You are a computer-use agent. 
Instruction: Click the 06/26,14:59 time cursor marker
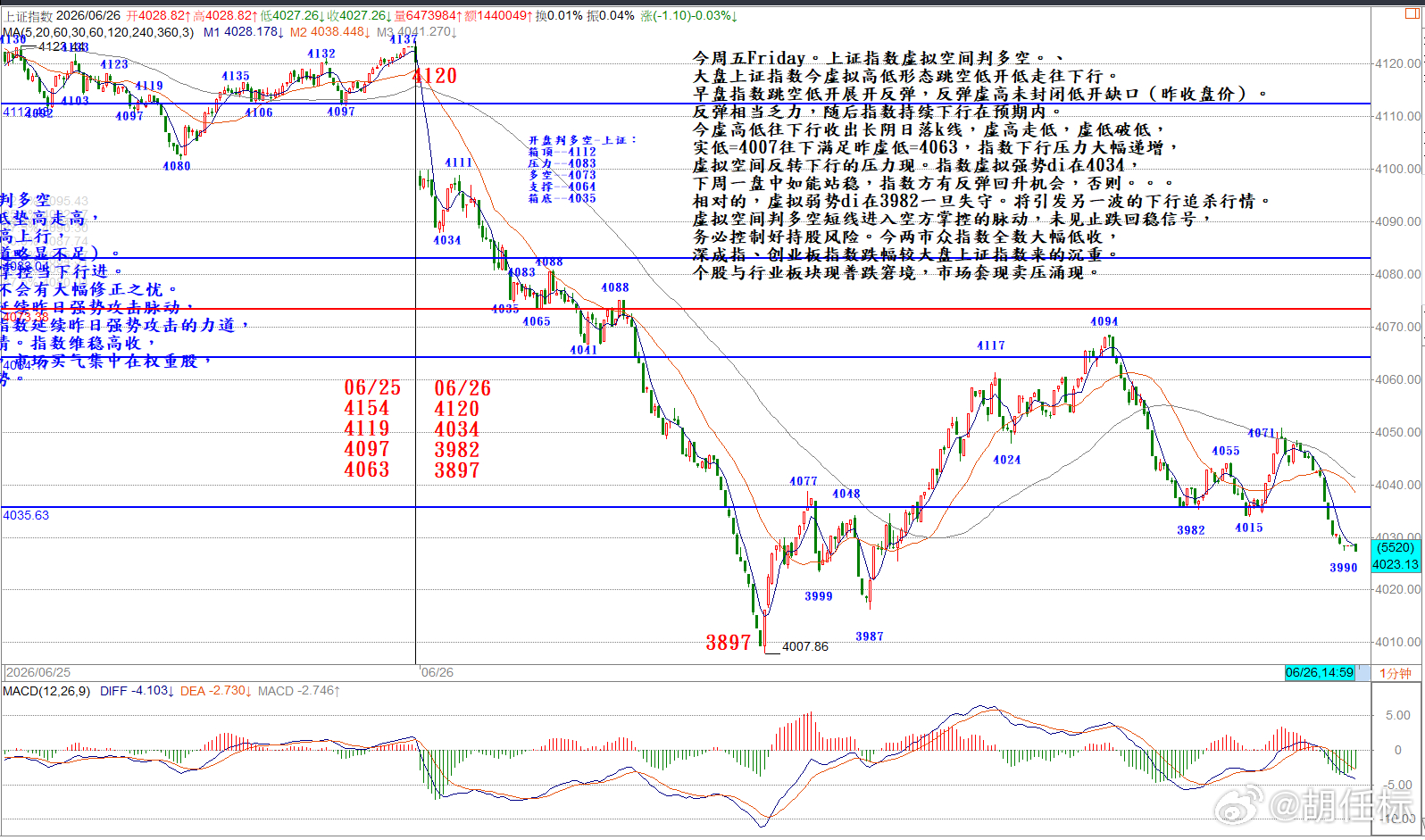pos(1320,672)
